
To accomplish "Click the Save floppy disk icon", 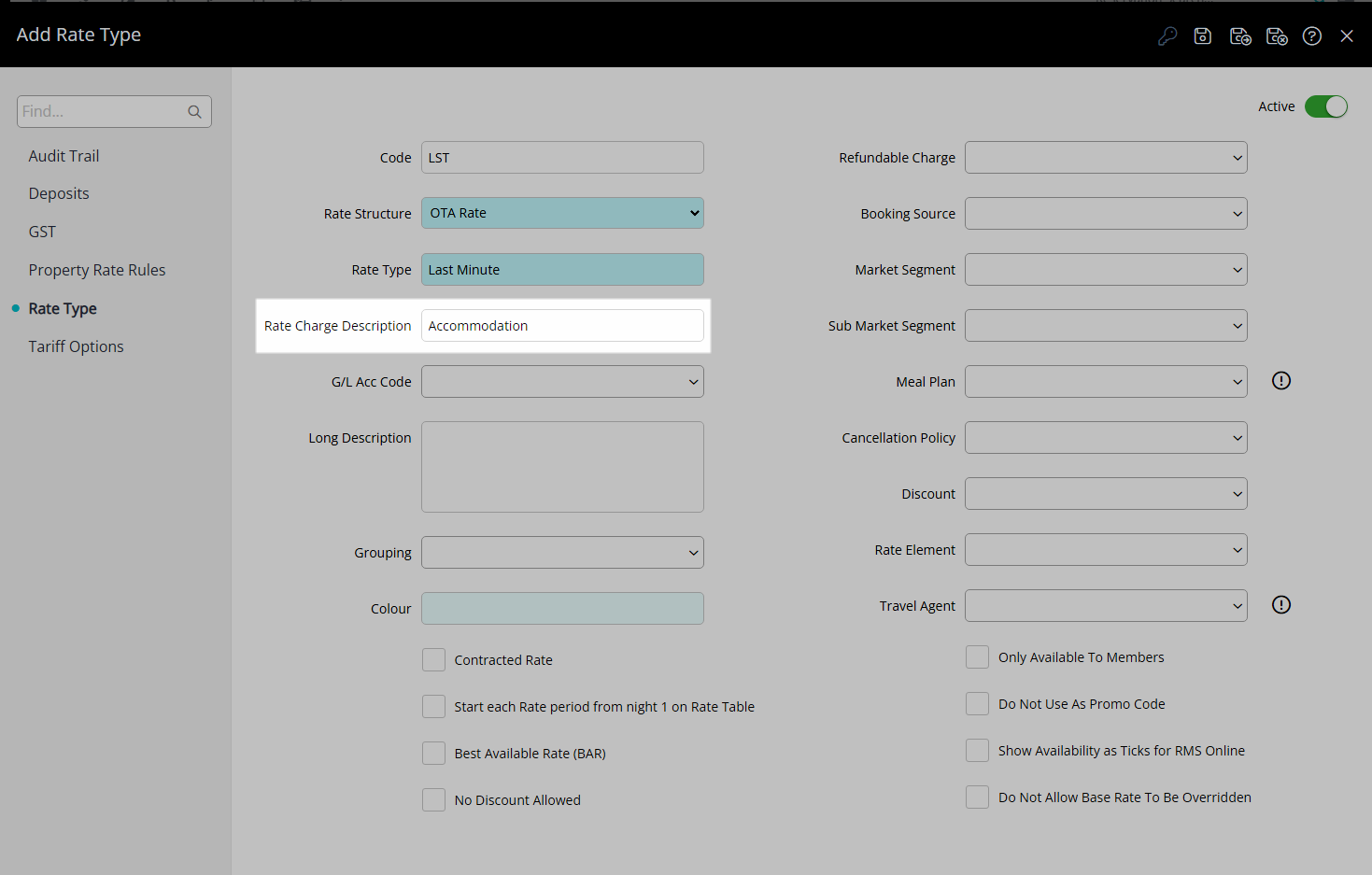I will tap(1203, 36).
